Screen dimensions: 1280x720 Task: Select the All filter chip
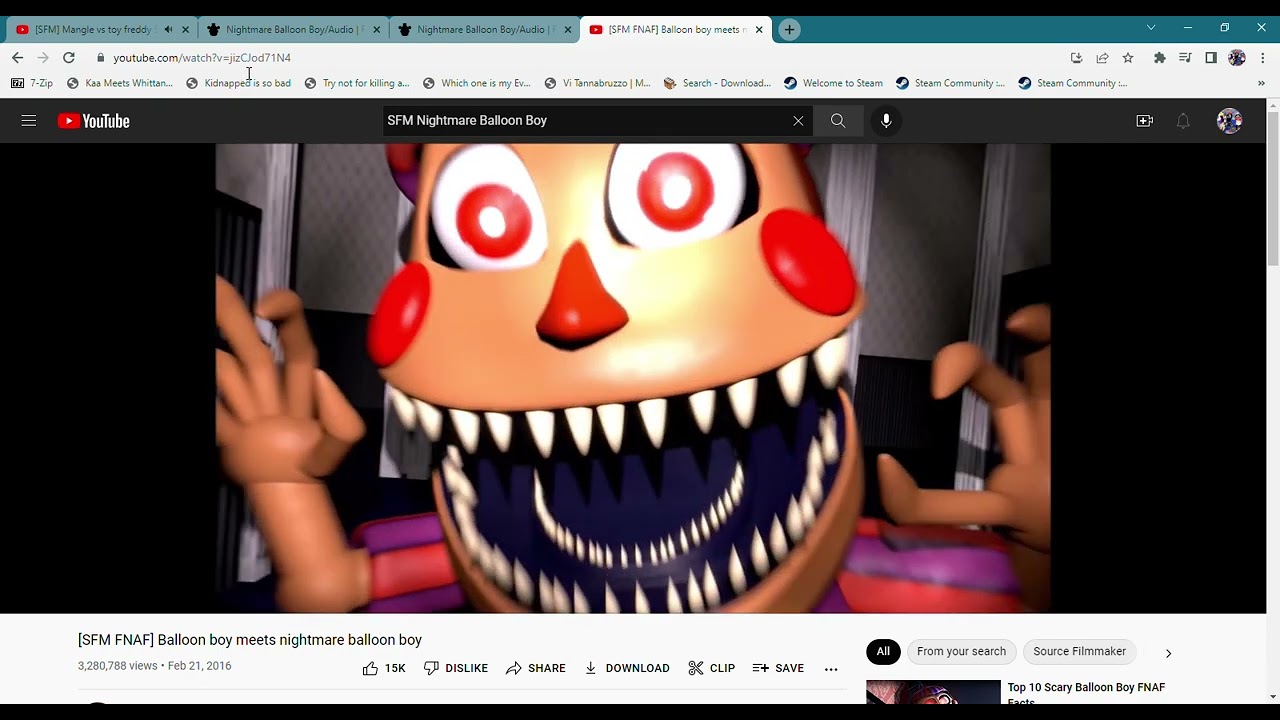[883, 652]
